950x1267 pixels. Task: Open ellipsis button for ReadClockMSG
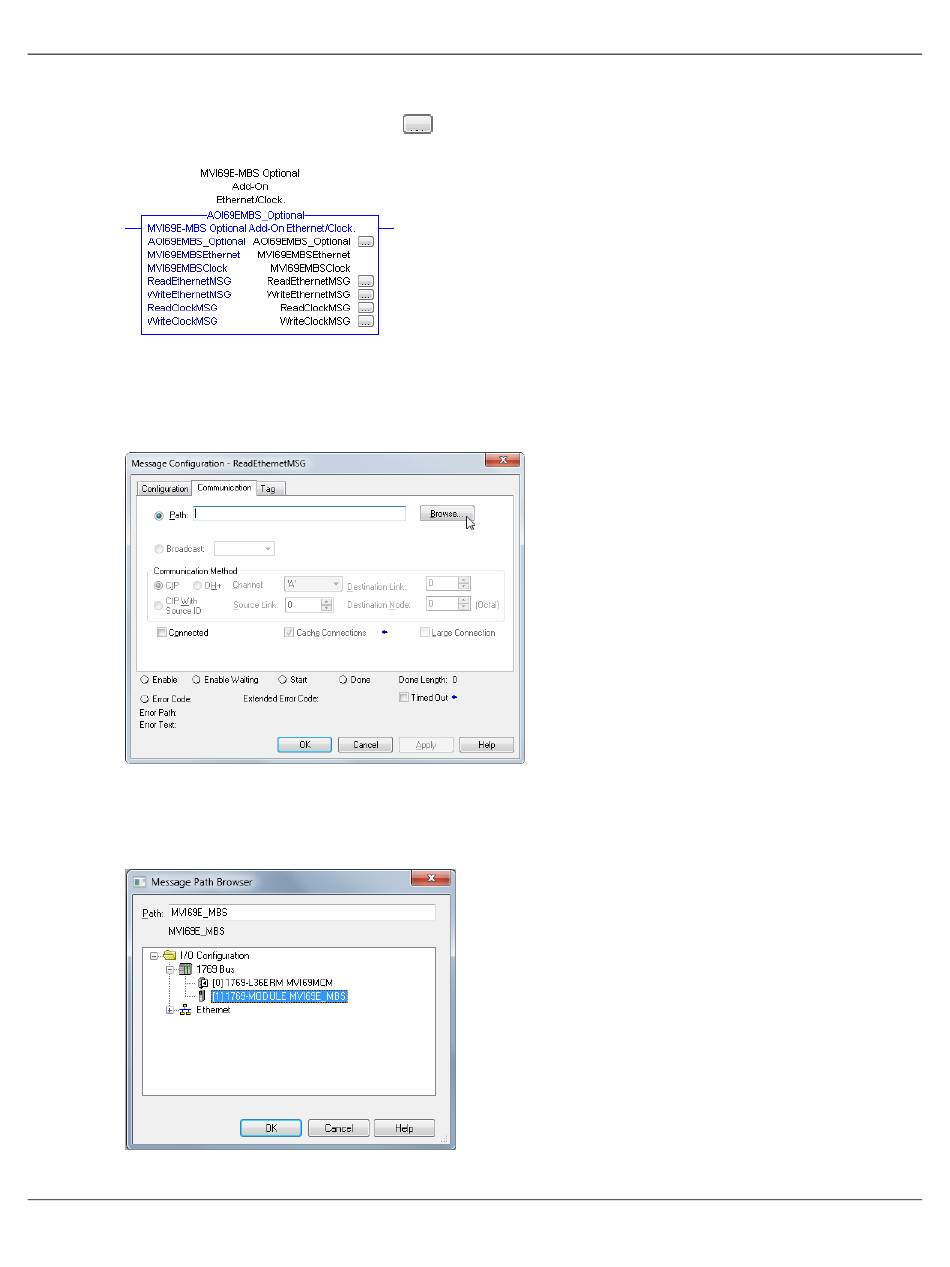[366, 308]
